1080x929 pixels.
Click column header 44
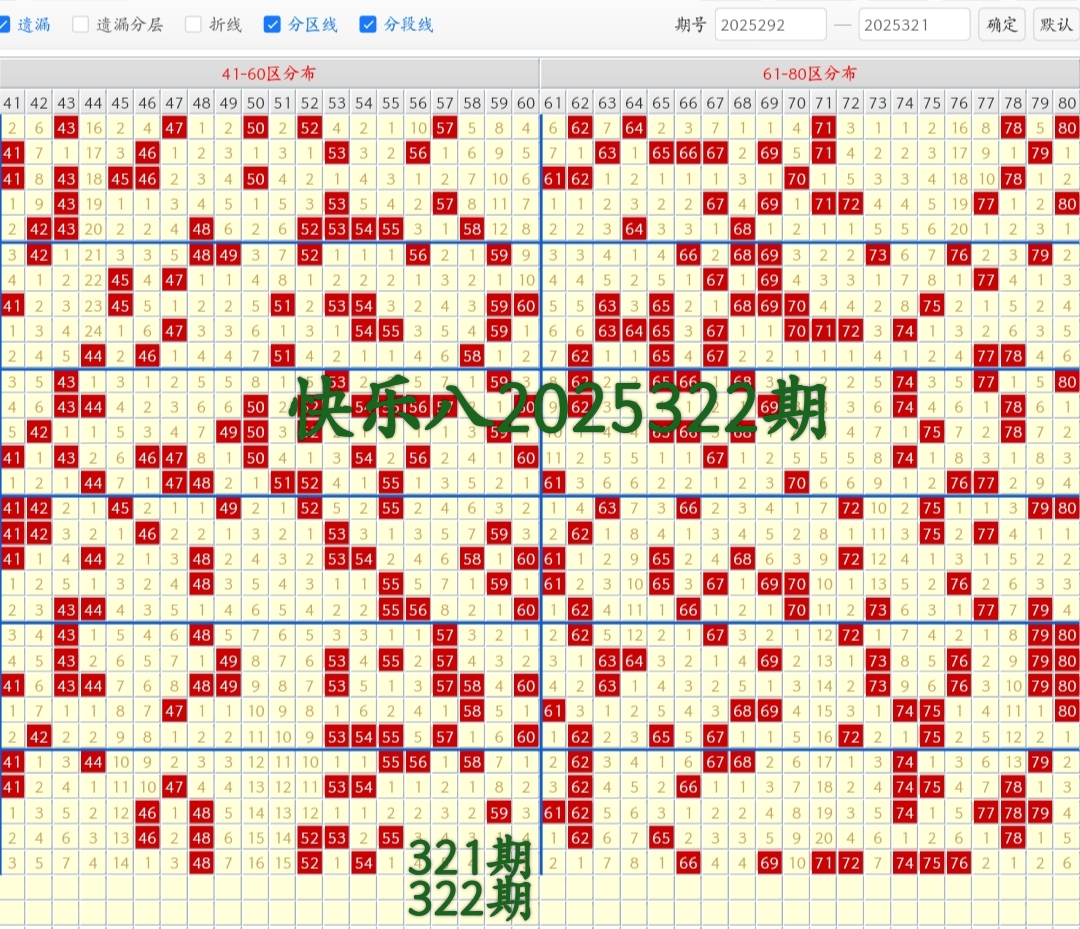(93, 103)
